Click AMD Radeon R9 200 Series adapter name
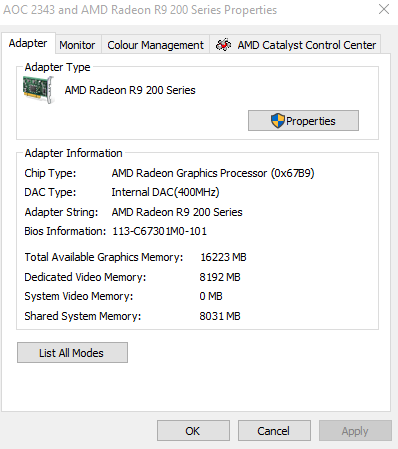This screenshot has width=398, height=449. pyautogui.click(x=130, y=90)
